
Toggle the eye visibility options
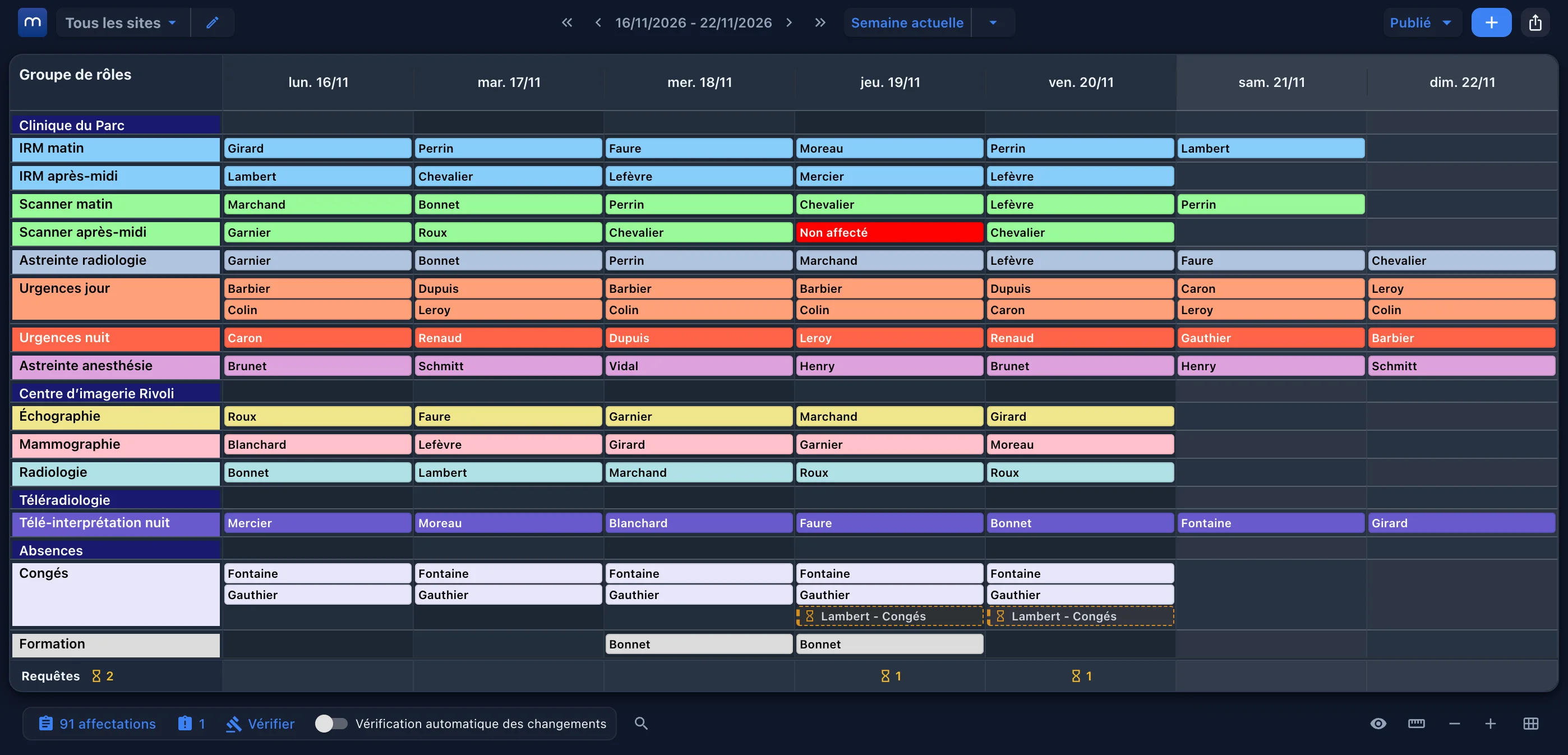[1378, 724]
